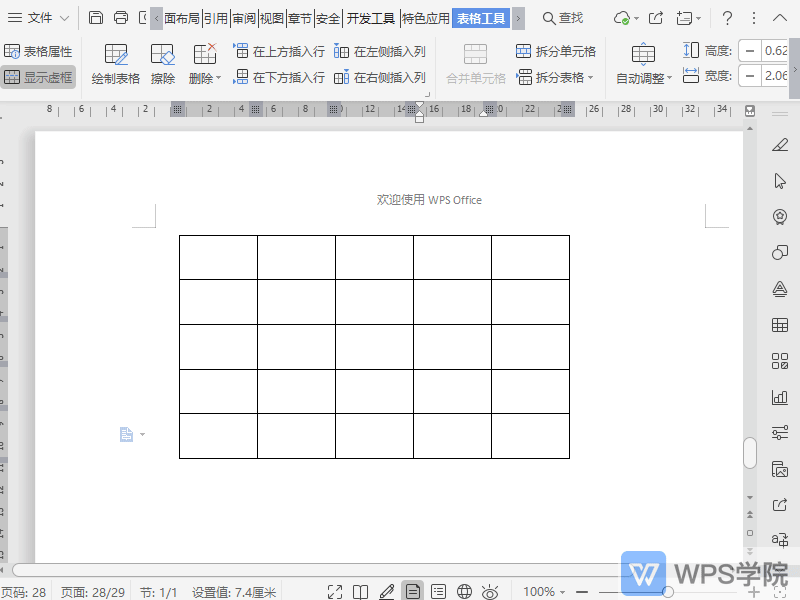Click the zoom slider in the status bar

(x=668, y=592)
